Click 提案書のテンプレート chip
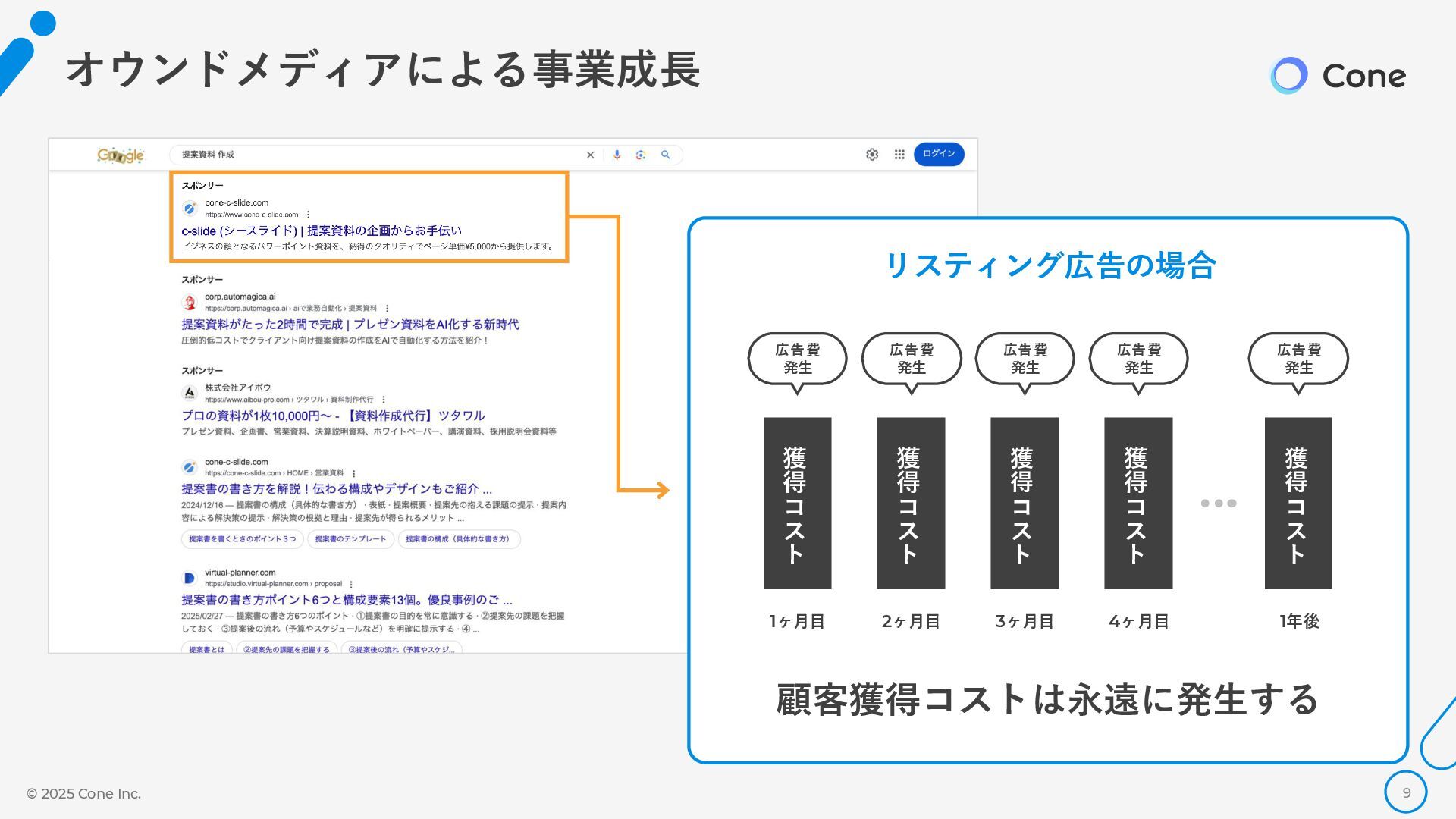1456x819 pixels. coord(350,539)
